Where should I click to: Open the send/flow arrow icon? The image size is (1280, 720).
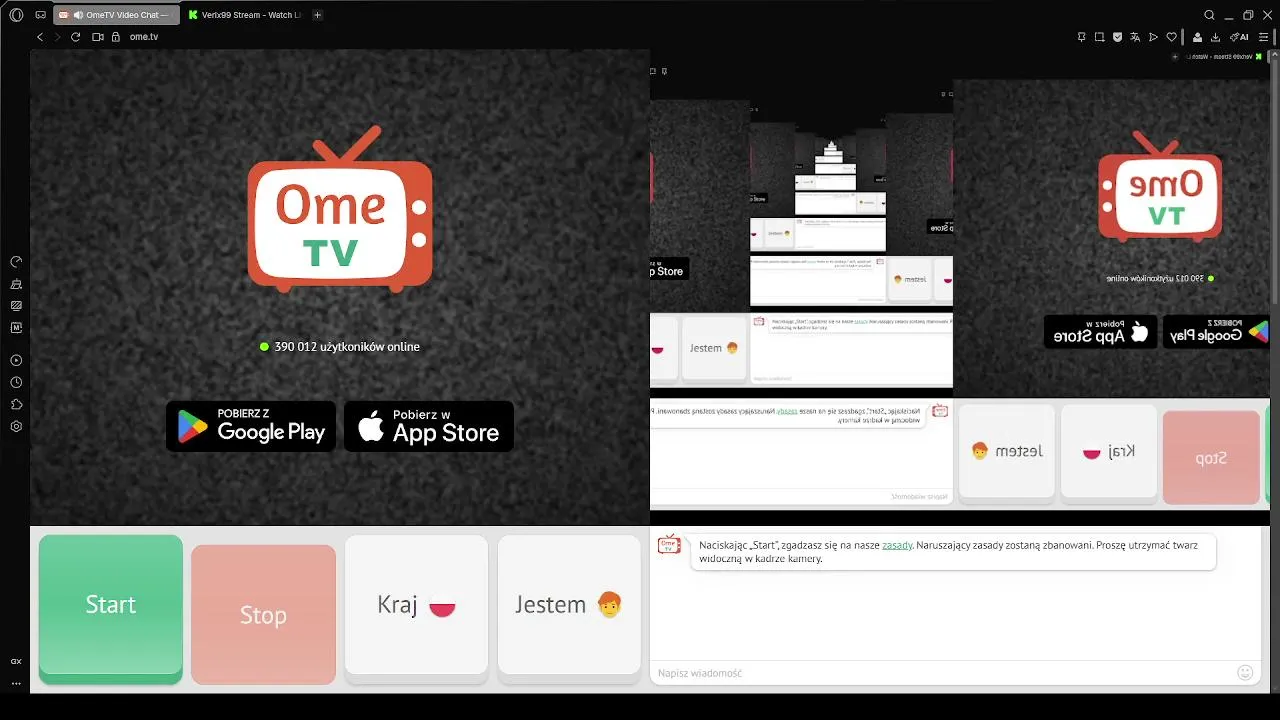tap(1153, 37)
